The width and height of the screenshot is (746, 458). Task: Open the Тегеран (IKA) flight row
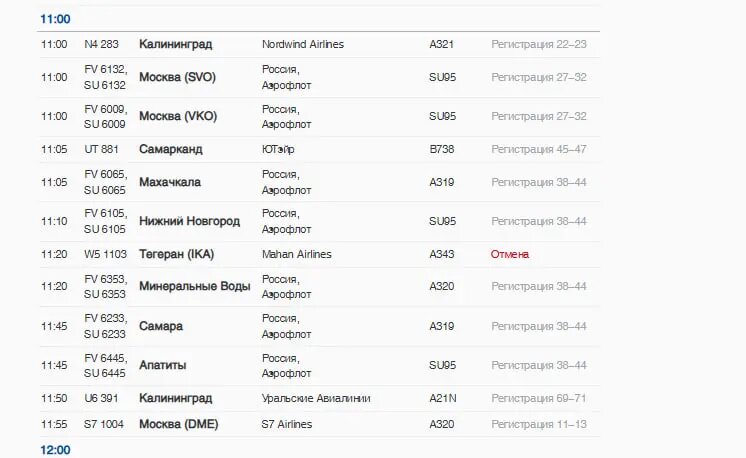tap(176, 254)
